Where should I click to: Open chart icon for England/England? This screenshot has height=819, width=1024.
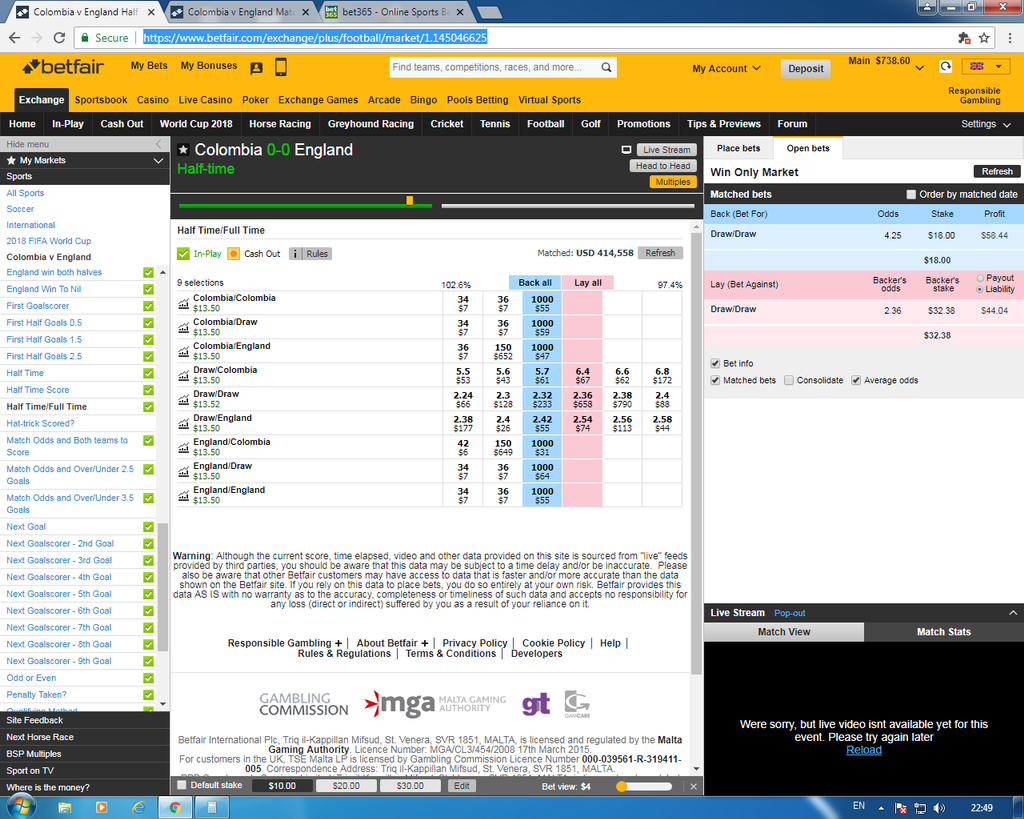pyautogui.click(x=184, y=496)
